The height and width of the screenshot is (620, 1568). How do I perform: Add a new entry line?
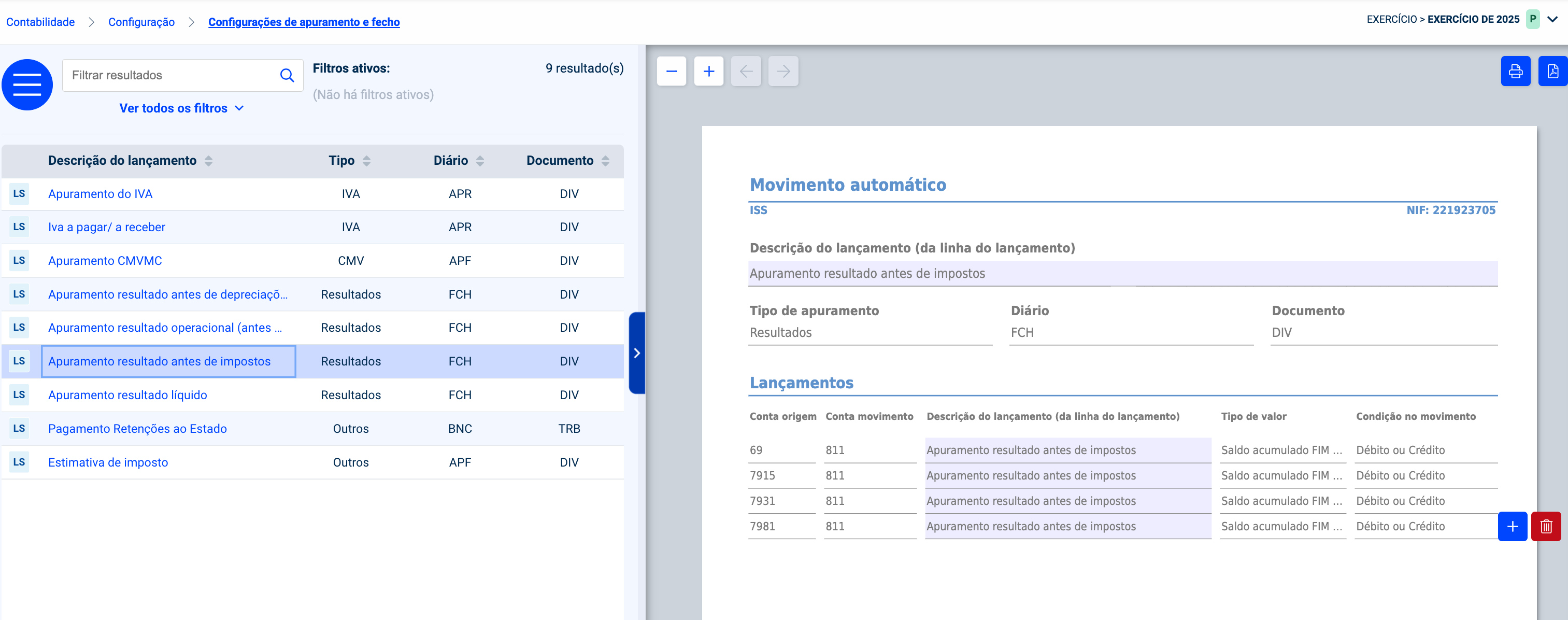click(x=1512, y=526)
